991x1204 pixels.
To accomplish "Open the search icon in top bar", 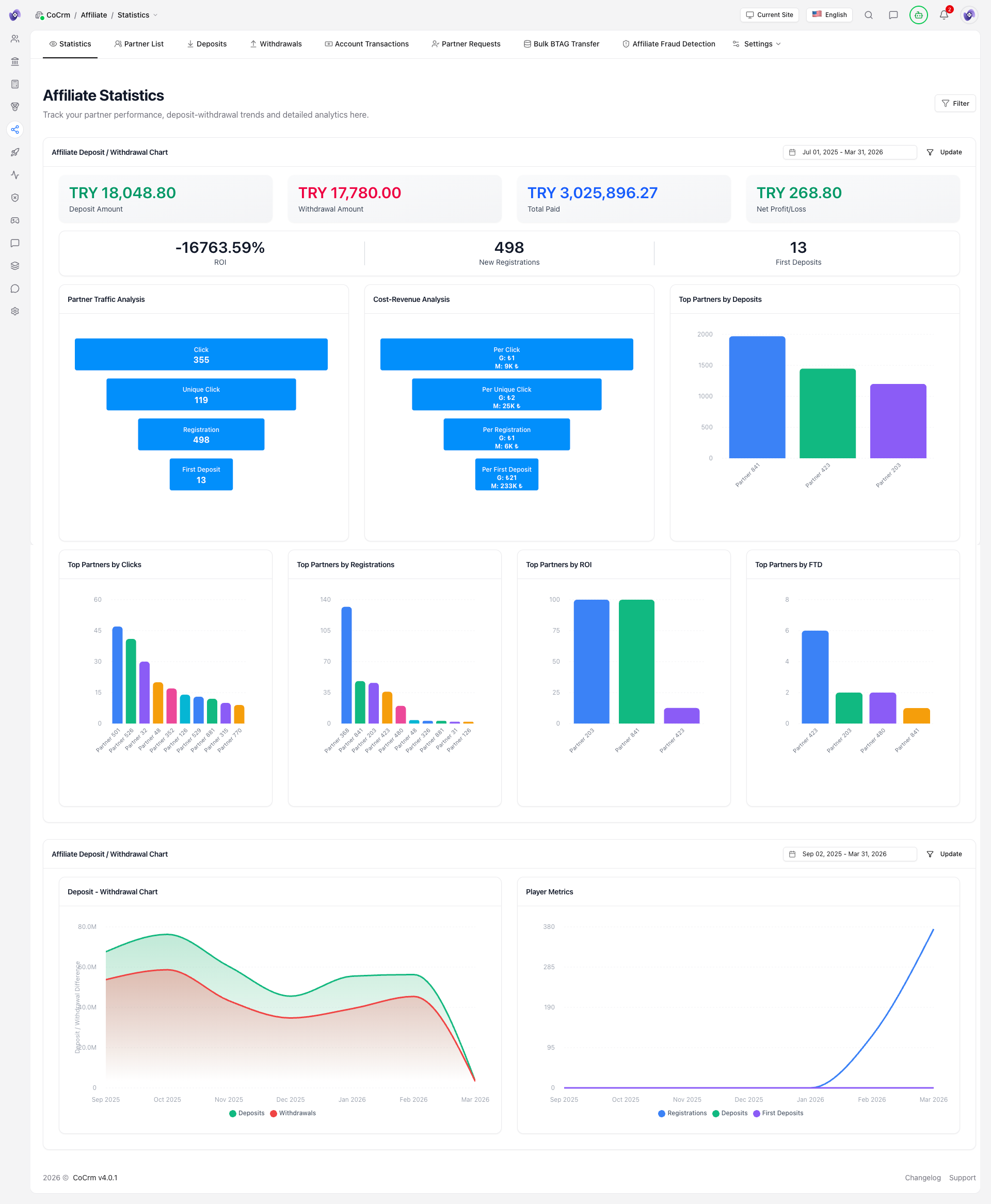I will tap(868, 15).
